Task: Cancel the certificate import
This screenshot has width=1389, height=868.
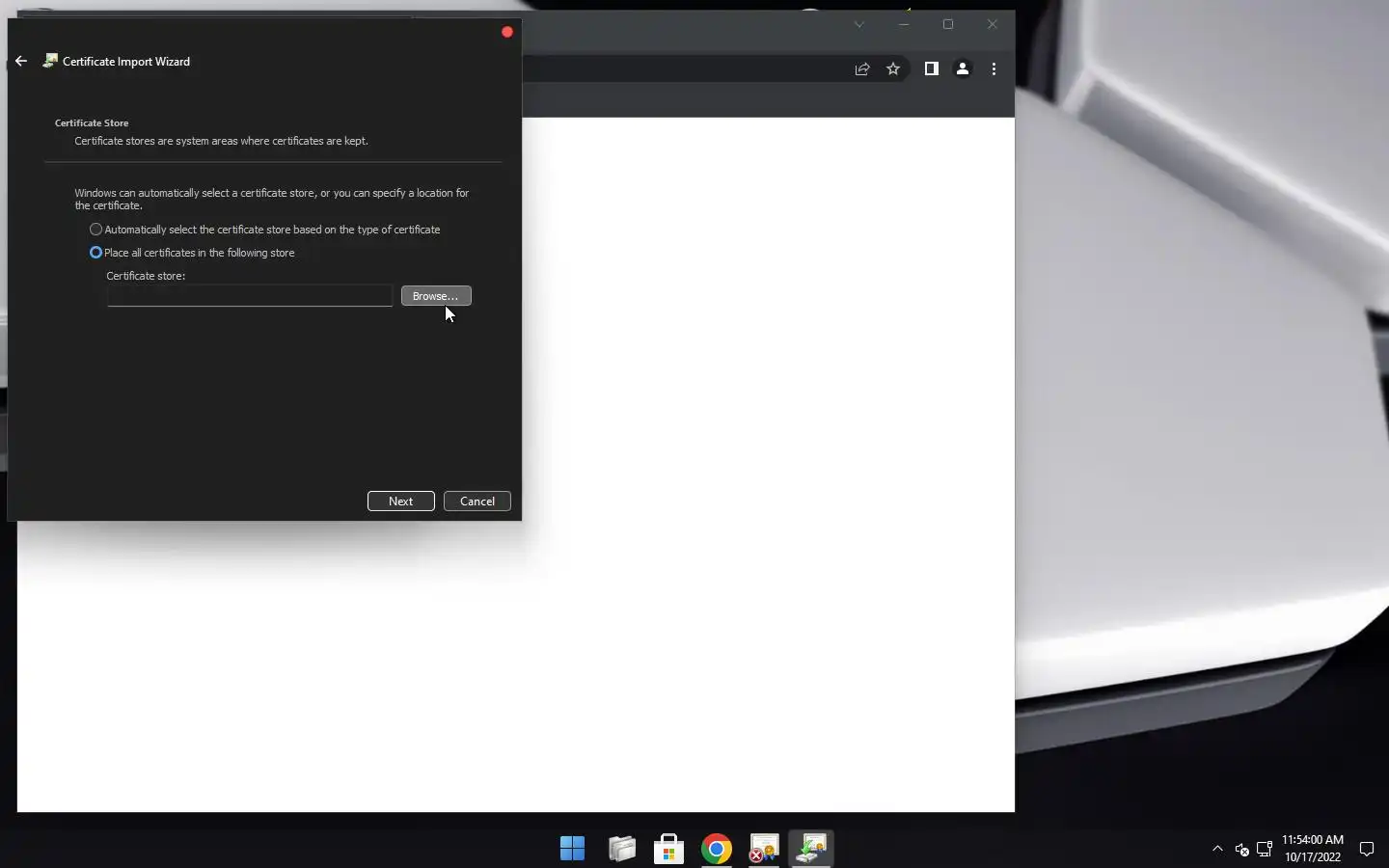Action: 477,502
